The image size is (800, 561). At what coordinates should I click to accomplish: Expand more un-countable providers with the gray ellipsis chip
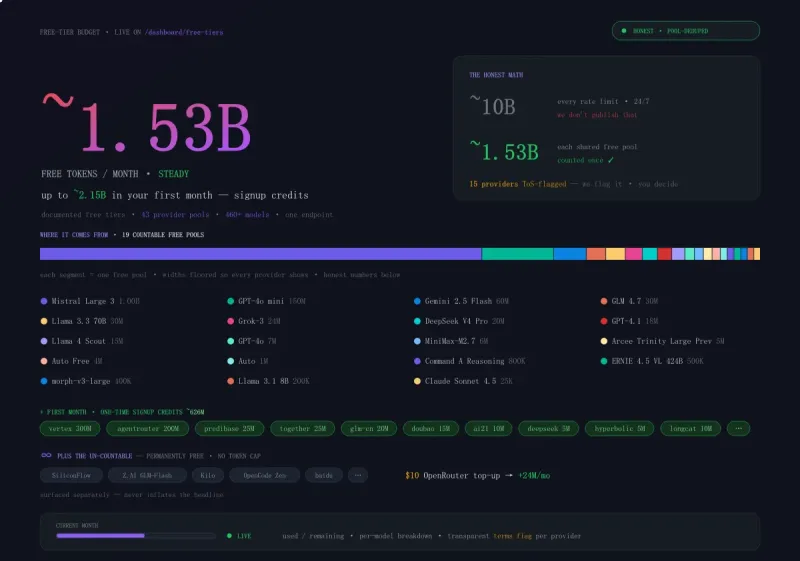[x=358, y=475]
